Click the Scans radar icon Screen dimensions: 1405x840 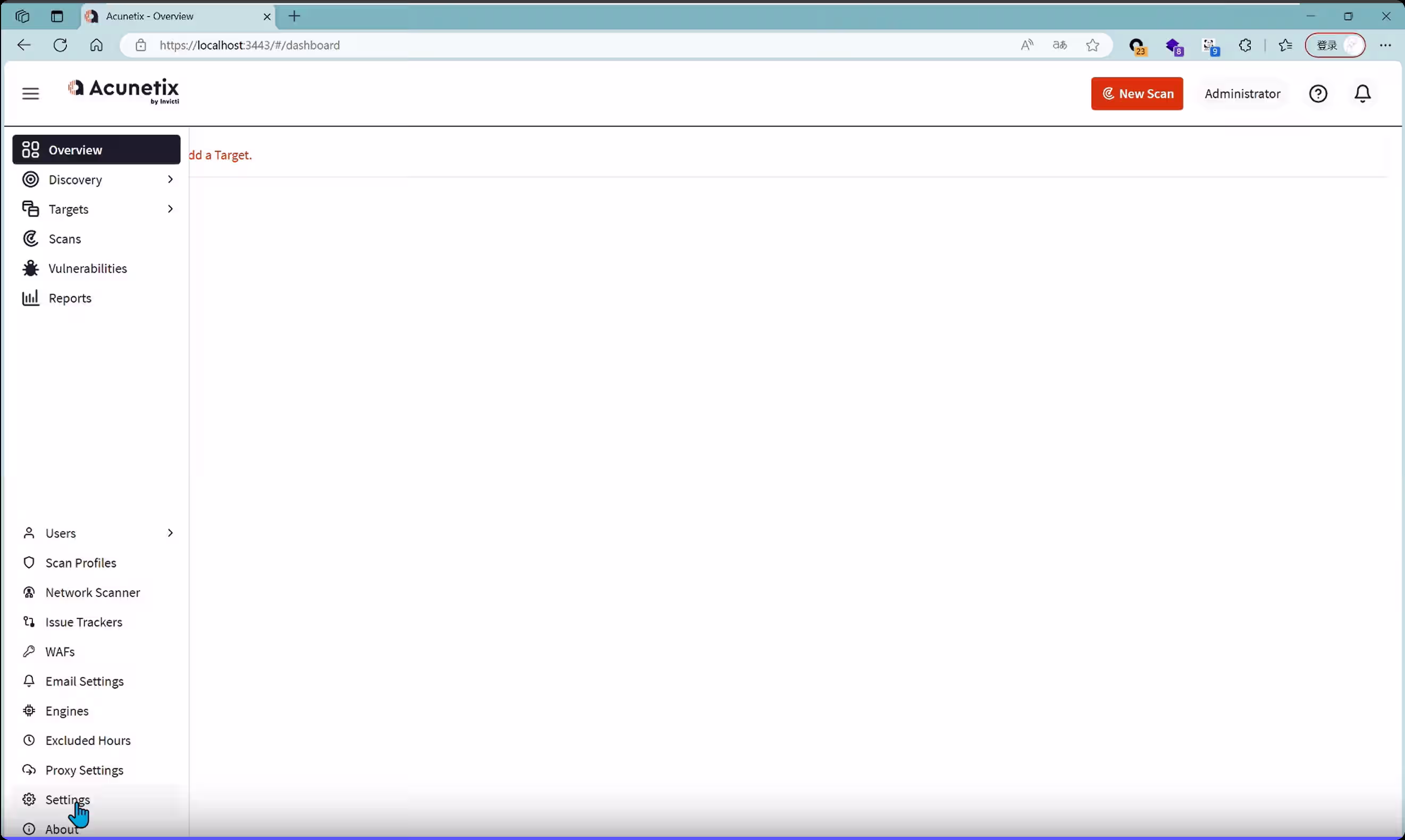(x=30, y=239)
